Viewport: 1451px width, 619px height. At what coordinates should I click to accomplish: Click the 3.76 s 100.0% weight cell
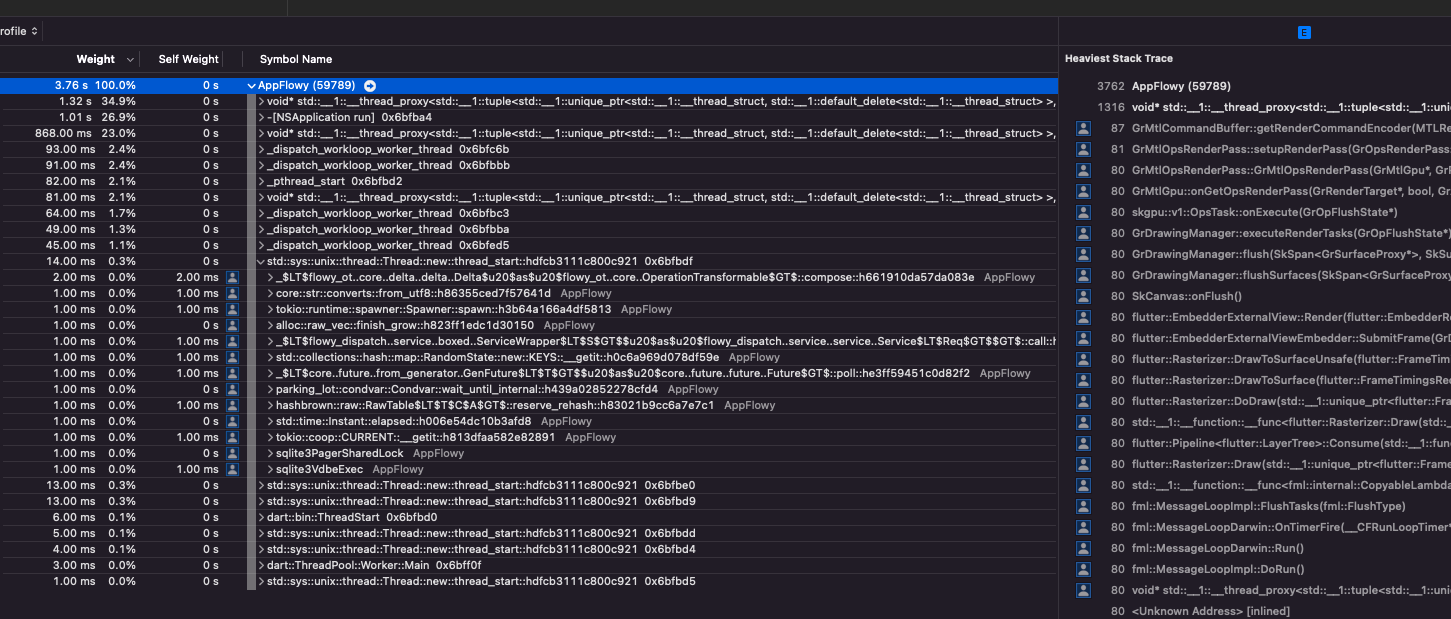[95, 86]
